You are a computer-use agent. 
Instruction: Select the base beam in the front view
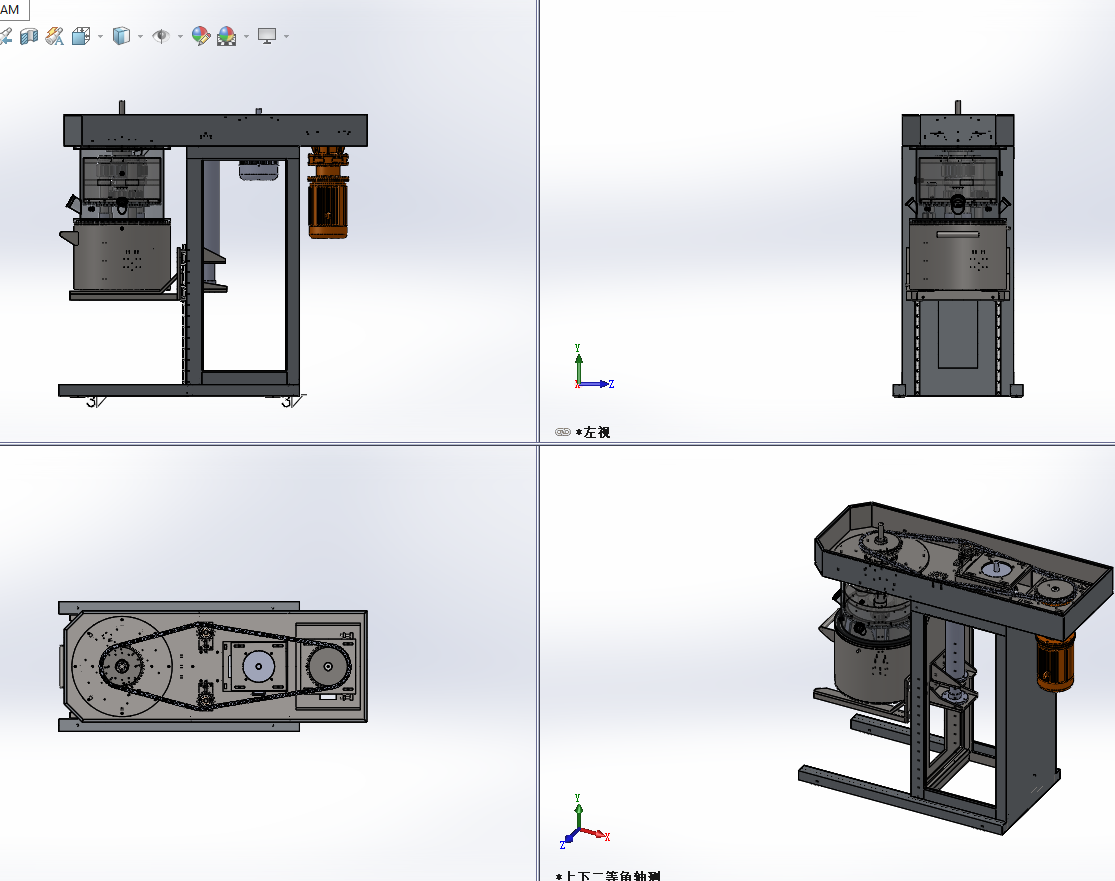point(178,390)
